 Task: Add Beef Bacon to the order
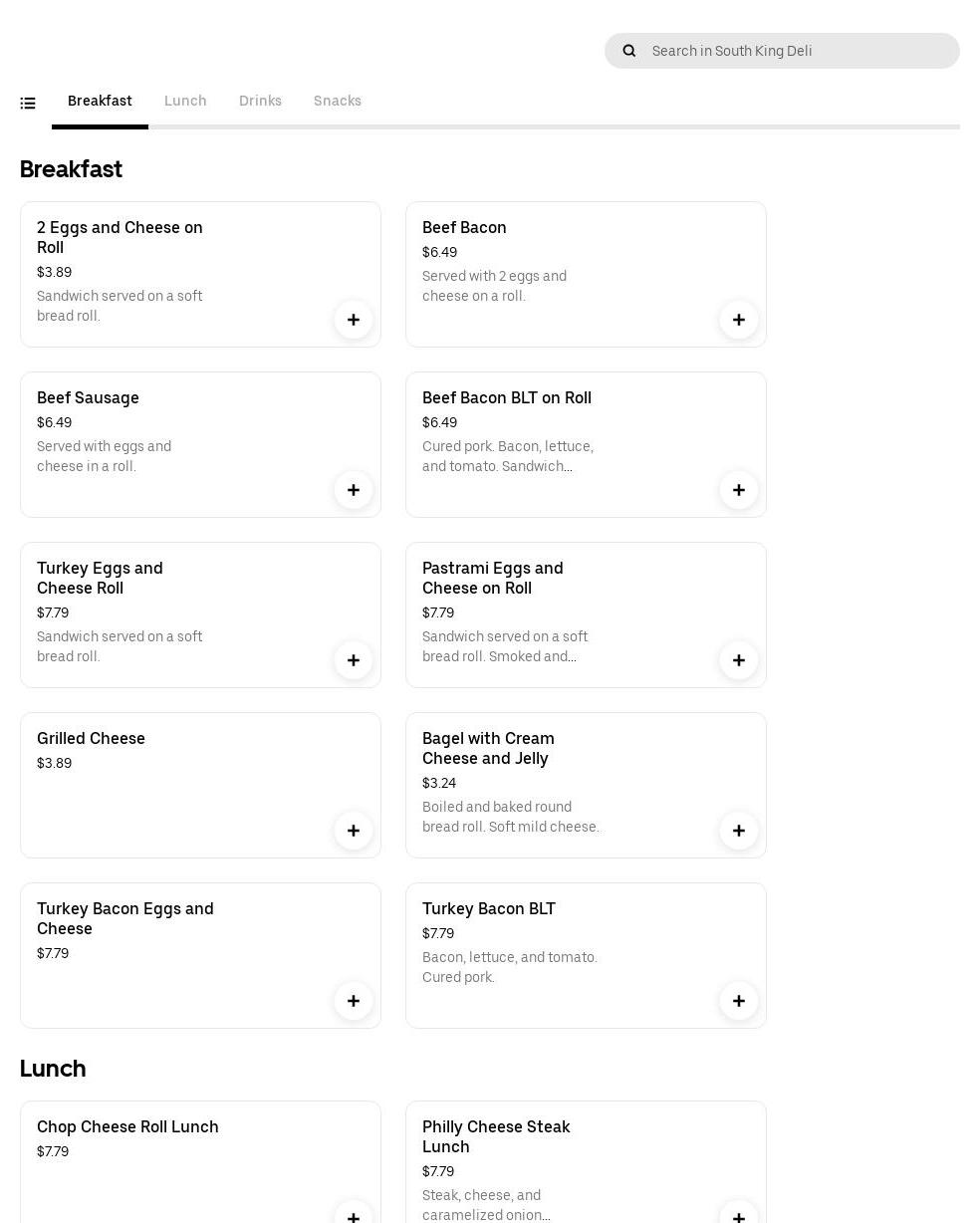click(x=739, y=320)
